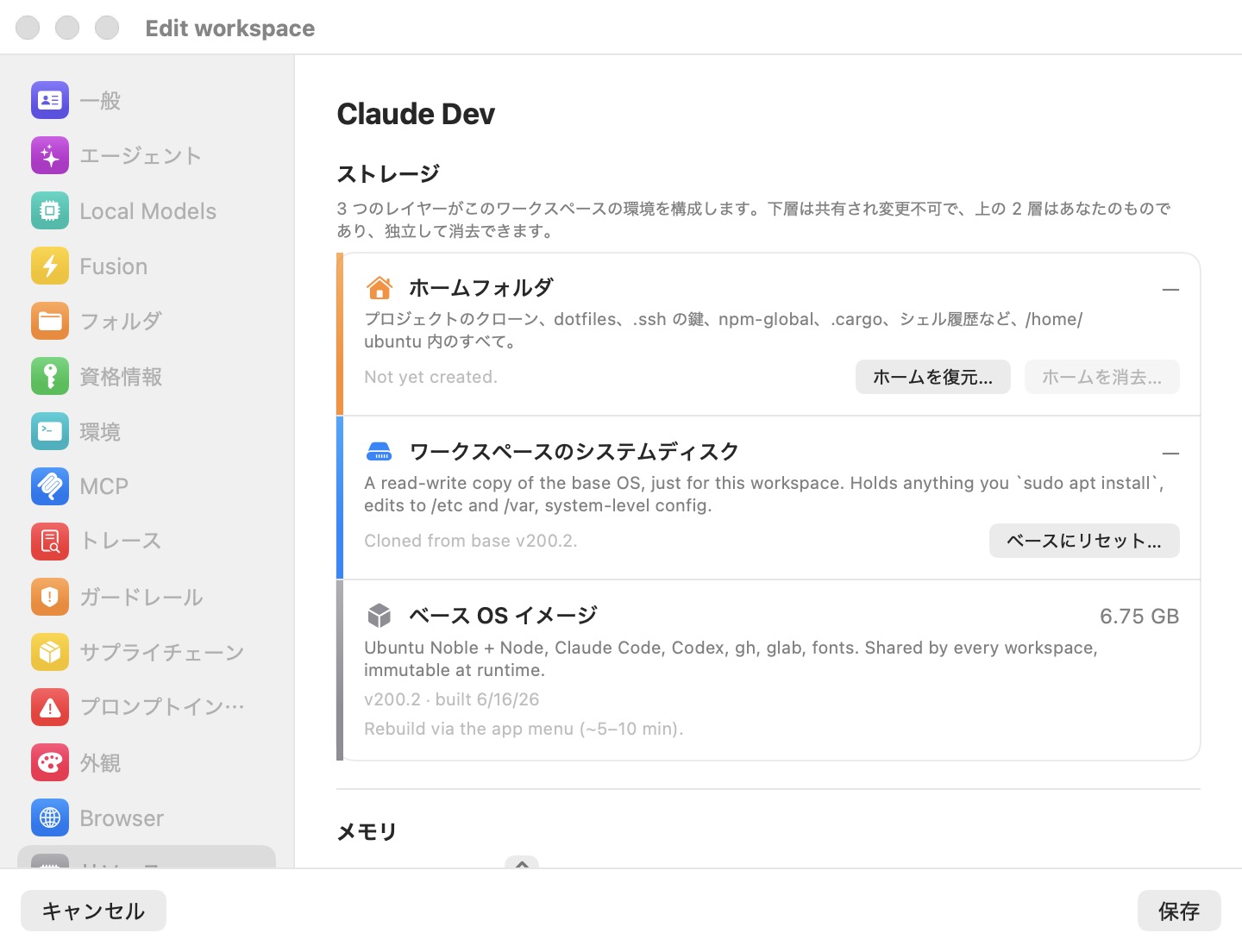This screenshot has height=952, width=1242.
Task: Select プロンプトイン… label in sidebar
Action: [x=162, y=707]
